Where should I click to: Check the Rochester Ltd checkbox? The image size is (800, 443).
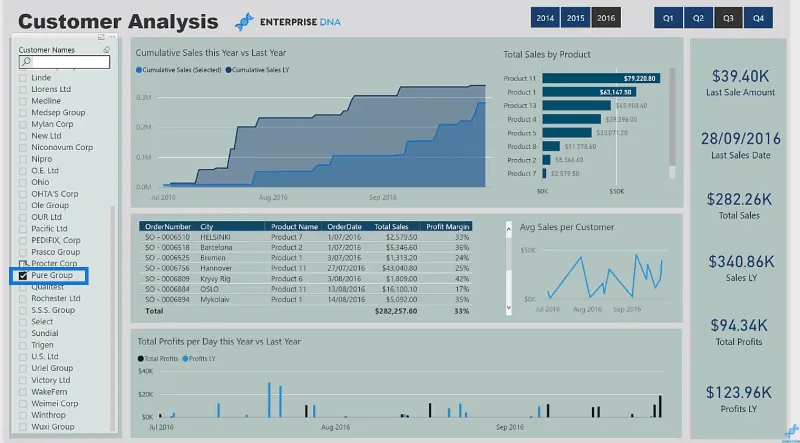22,299
